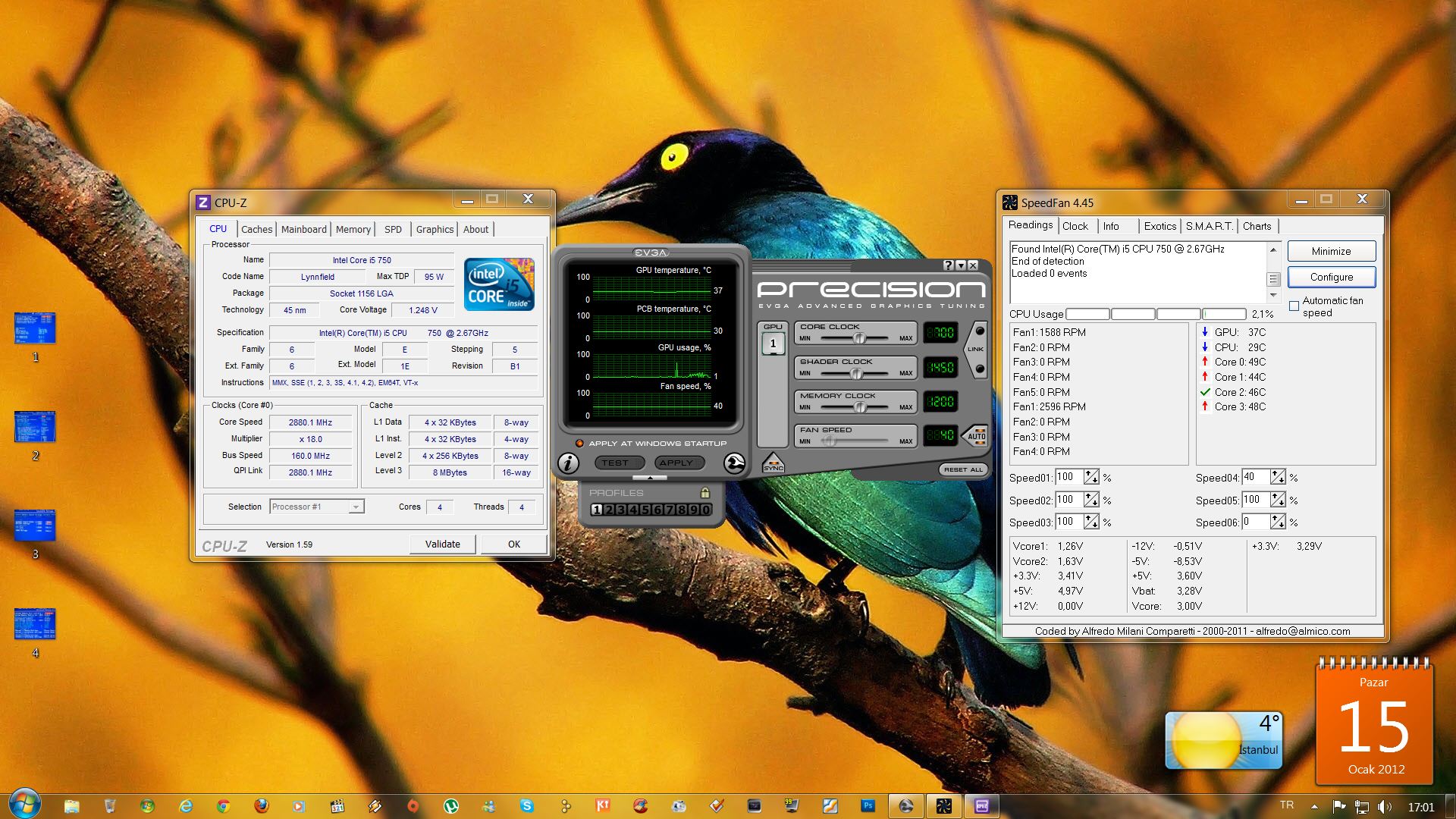Open Internet Explorer from the taskbar
This screenshot has width=1456, height=819.
pyautogui.click(x=185, y=806)
